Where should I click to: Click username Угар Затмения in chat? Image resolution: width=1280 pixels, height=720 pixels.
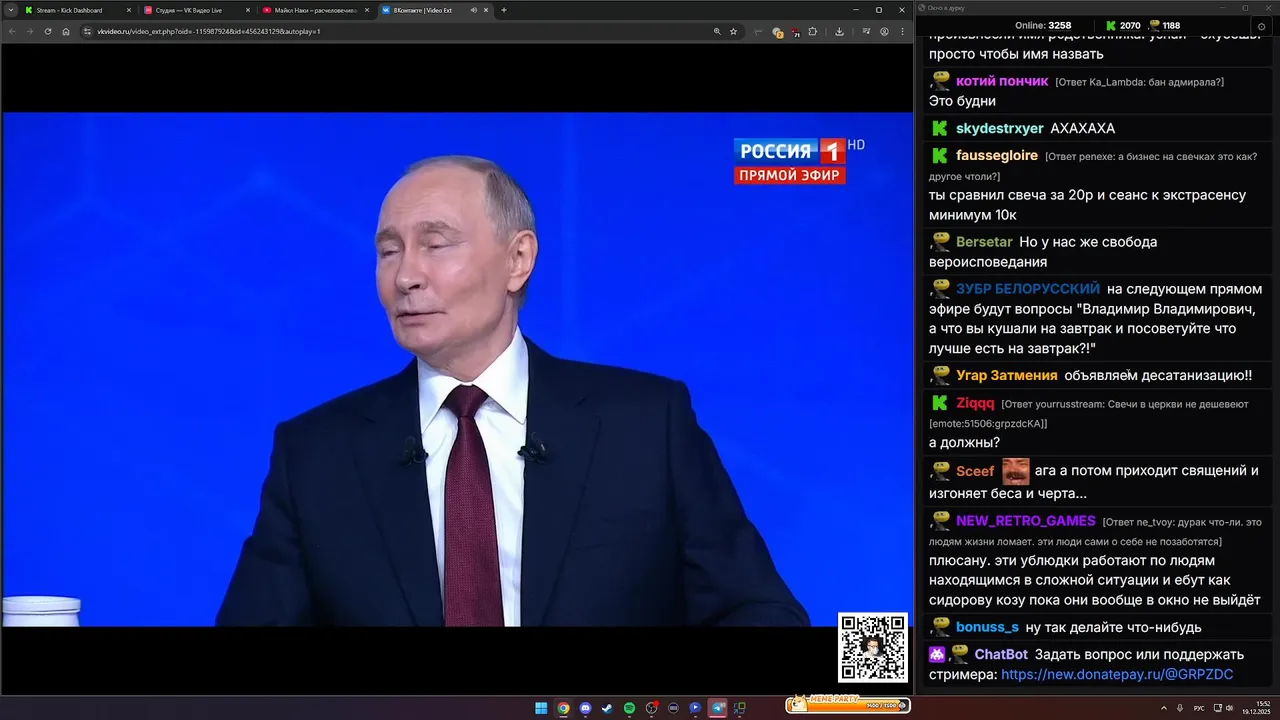(x=1007, y=375)
